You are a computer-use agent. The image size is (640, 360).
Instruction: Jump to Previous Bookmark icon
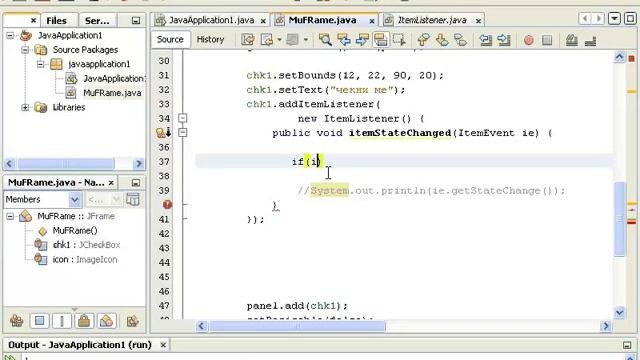[423, 40]
